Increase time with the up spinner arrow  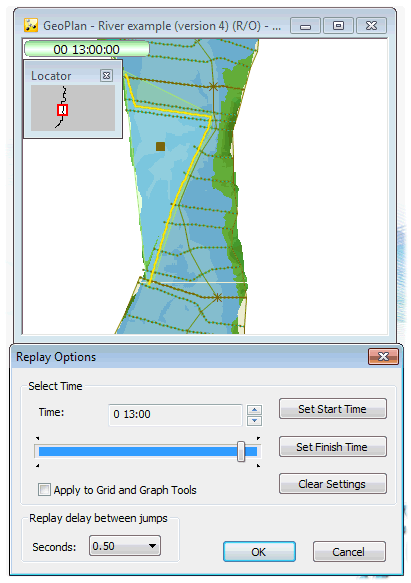click(254, 410)
